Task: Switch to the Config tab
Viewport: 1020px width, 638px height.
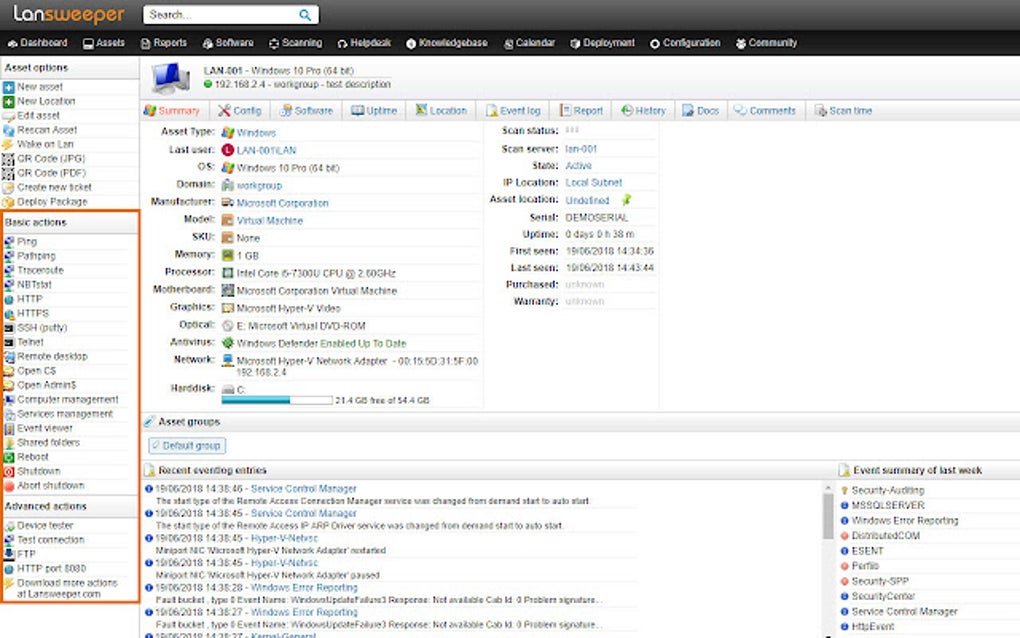Action: coord(243,110)
